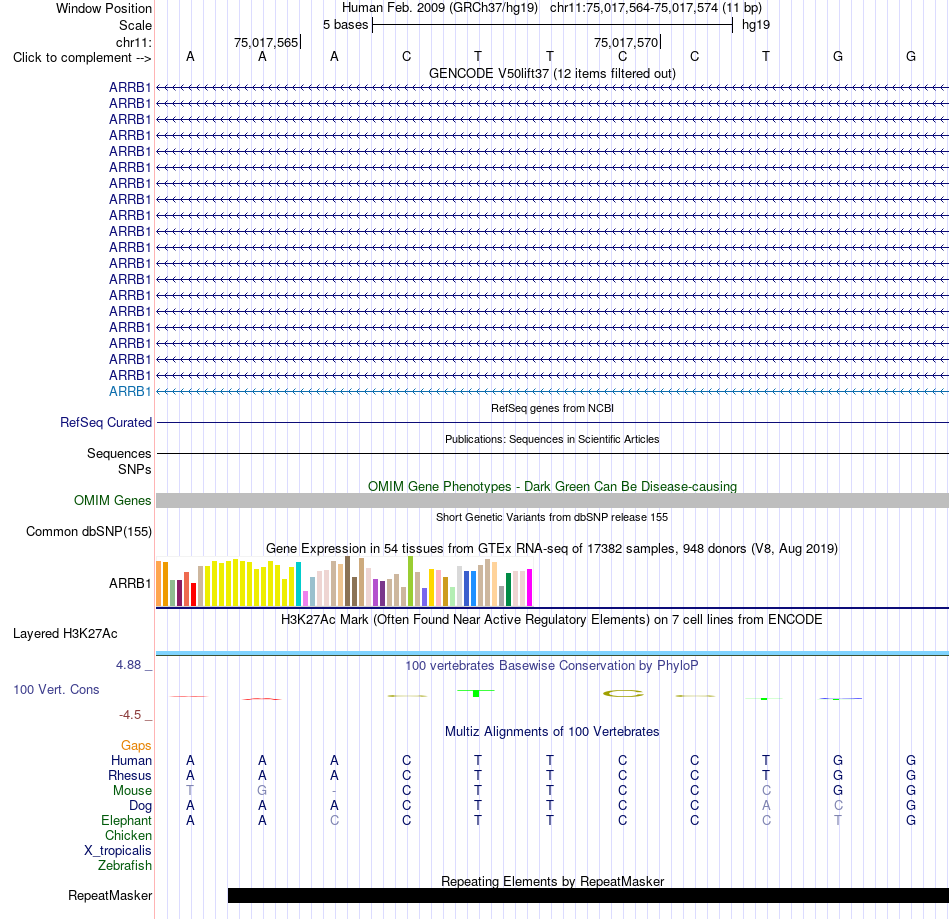The width and height of the screenshot is (950, 919).
Task: Click the 4.88 PhyloP axis value
Action: (x=128, y=665)
